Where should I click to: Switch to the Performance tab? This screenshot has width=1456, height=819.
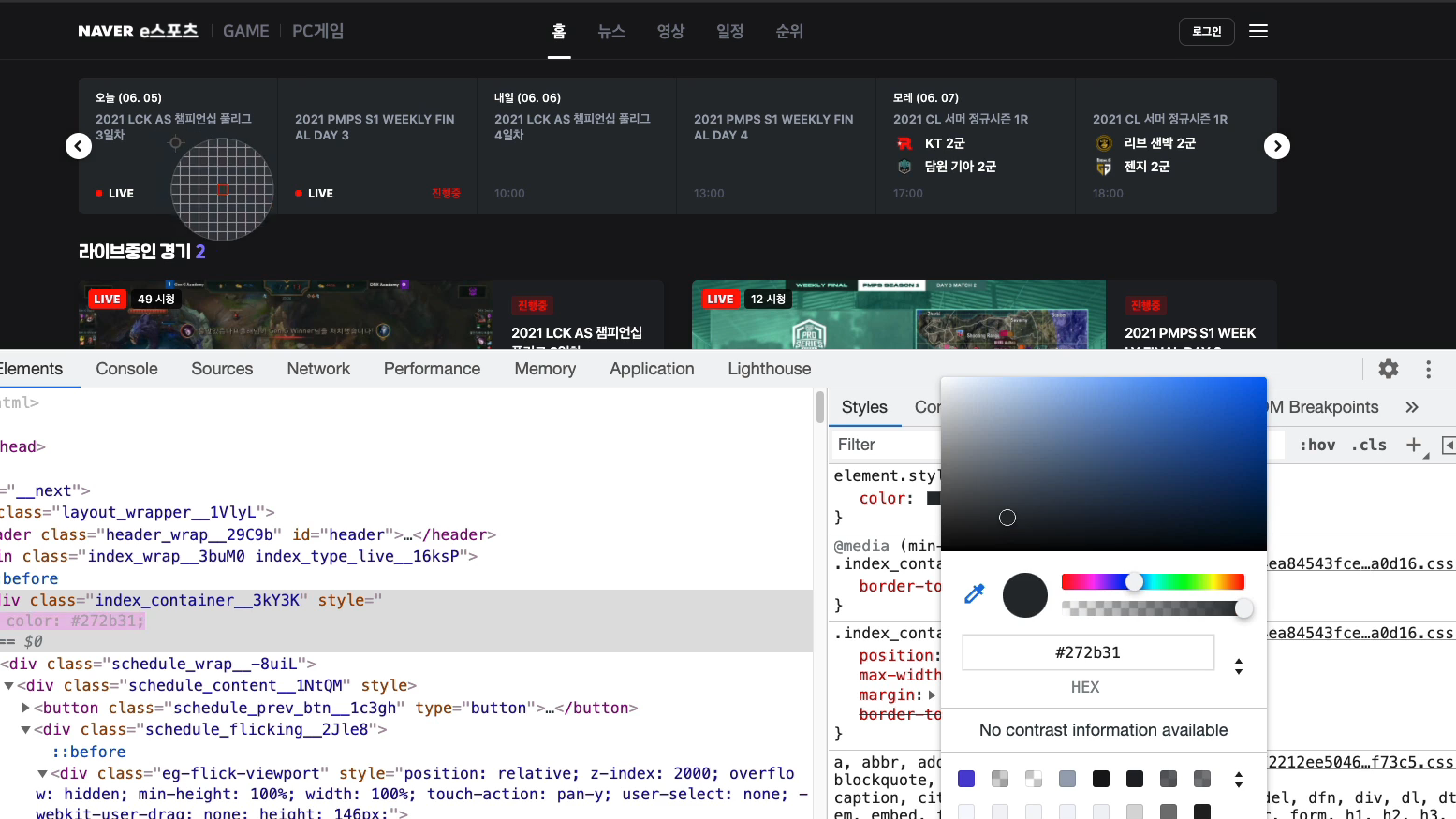coord(432,369)
